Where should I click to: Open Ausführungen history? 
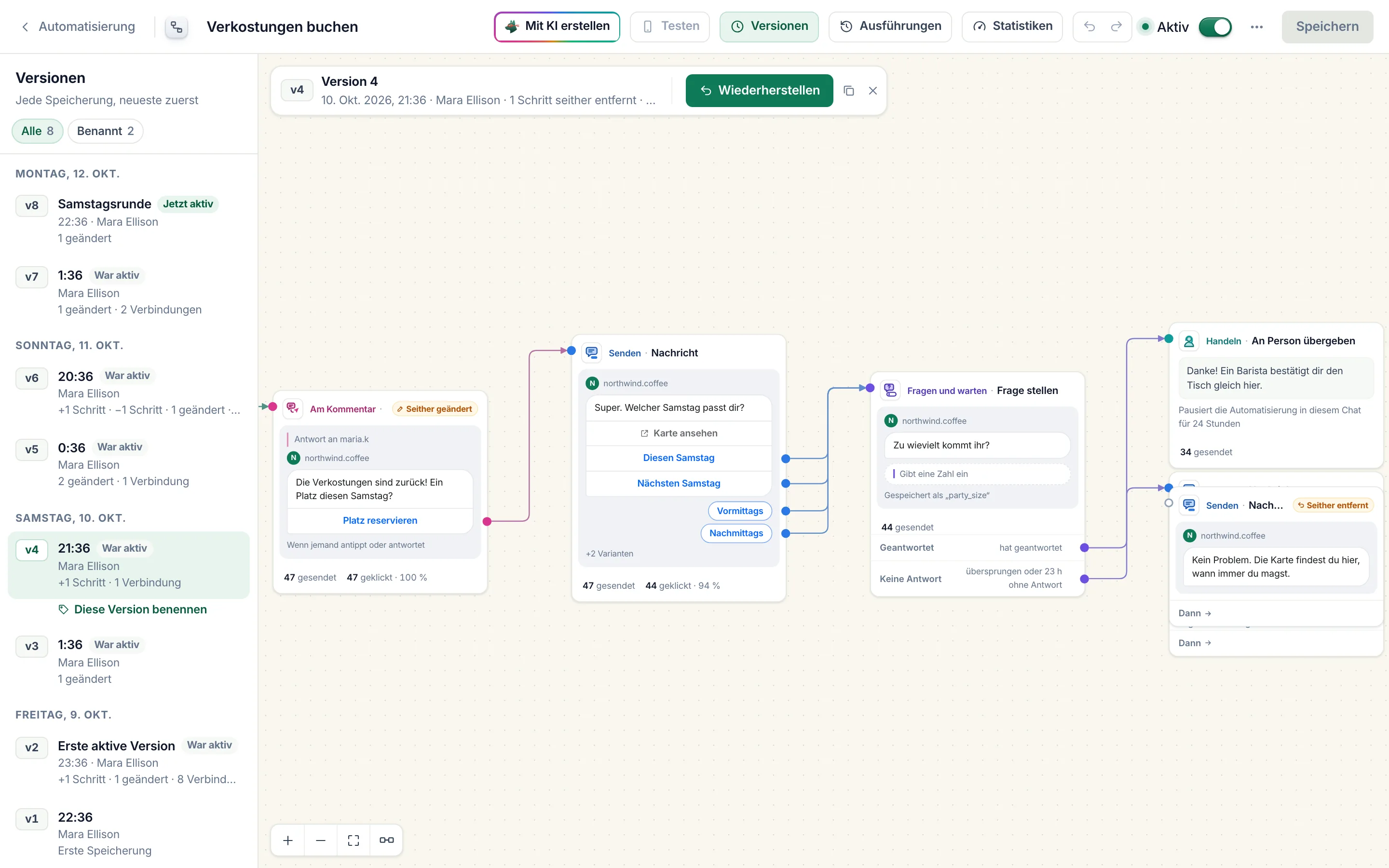(x=890, y=27)
